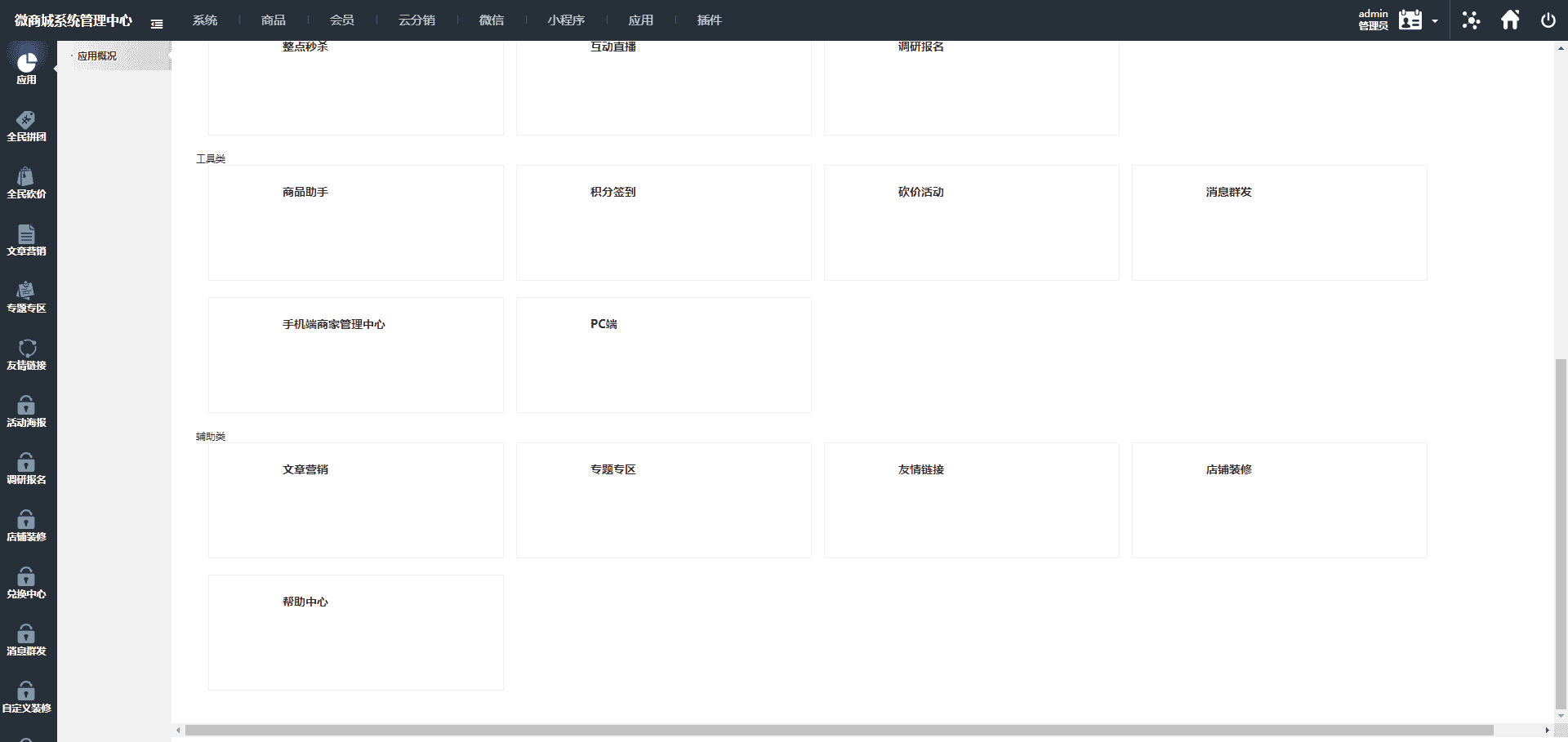Go to home via house icon
The image size is (1568, 742).
tap(1510, 20)
